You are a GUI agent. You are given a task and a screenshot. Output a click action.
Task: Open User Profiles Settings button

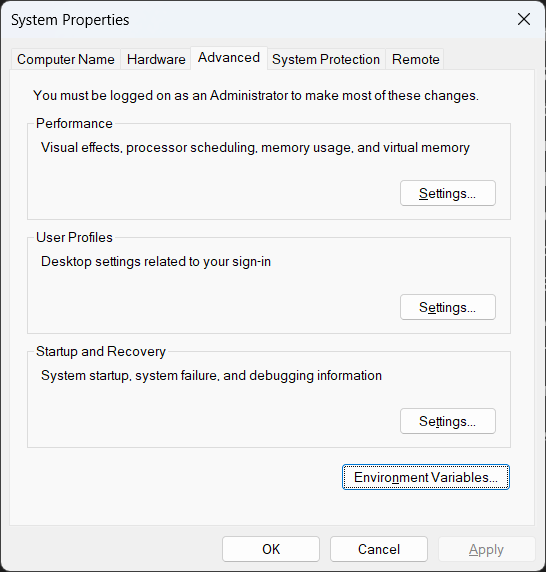pyautogui.click(x=448, y=307)
